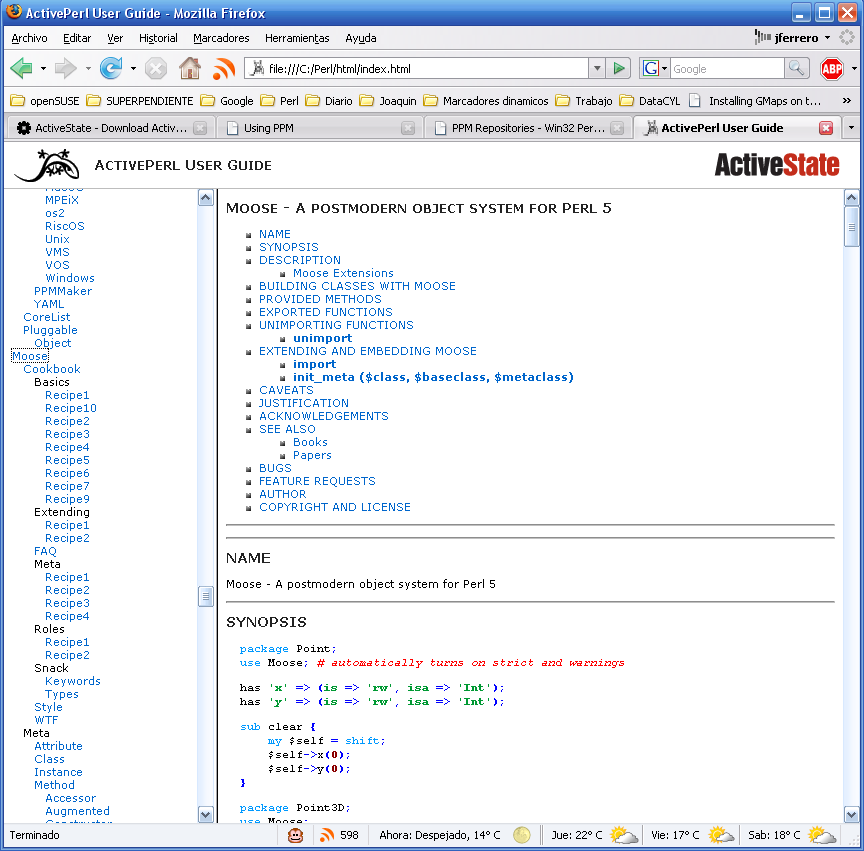Open the Perl bookmarks folder

pyautogui.click(x=279, y=101)
